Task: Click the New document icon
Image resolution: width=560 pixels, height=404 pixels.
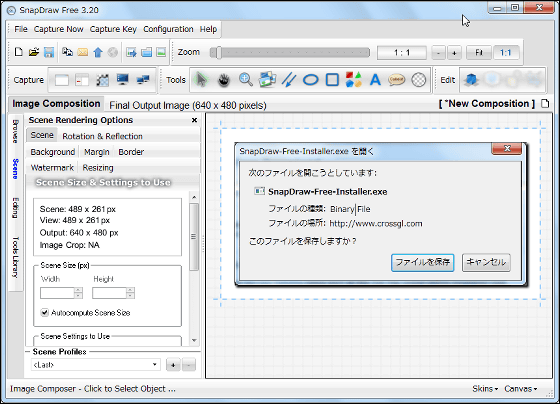Action: (x=19, y=53)
